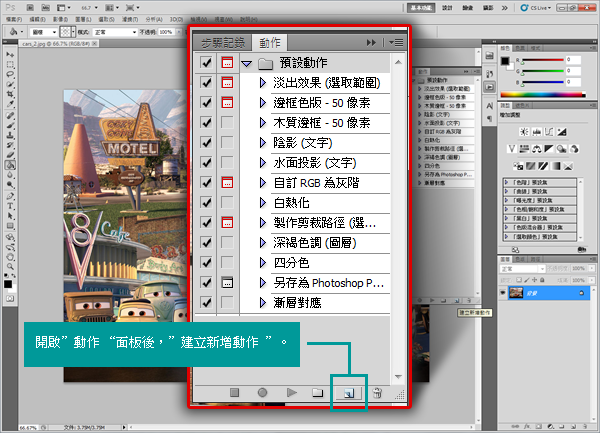Click the square stop recording button
The width and height of the screenshot is (600, 433).
point(235,392)
